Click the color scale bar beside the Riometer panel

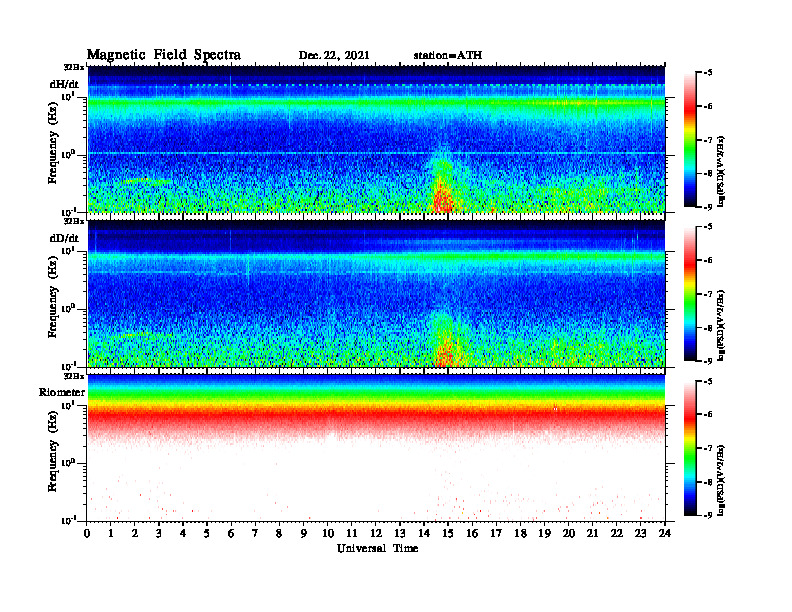(x=690, y=448)
